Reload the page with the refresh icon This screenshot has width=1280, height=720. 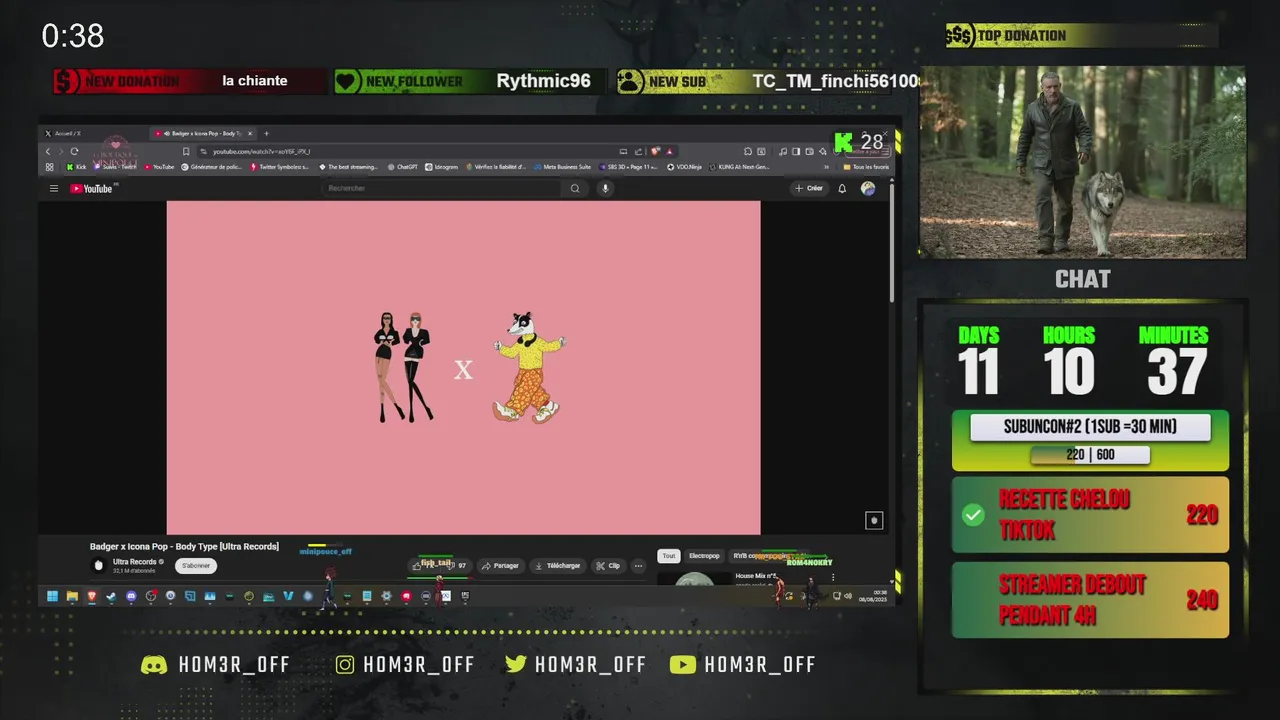[x=74, y=151]
